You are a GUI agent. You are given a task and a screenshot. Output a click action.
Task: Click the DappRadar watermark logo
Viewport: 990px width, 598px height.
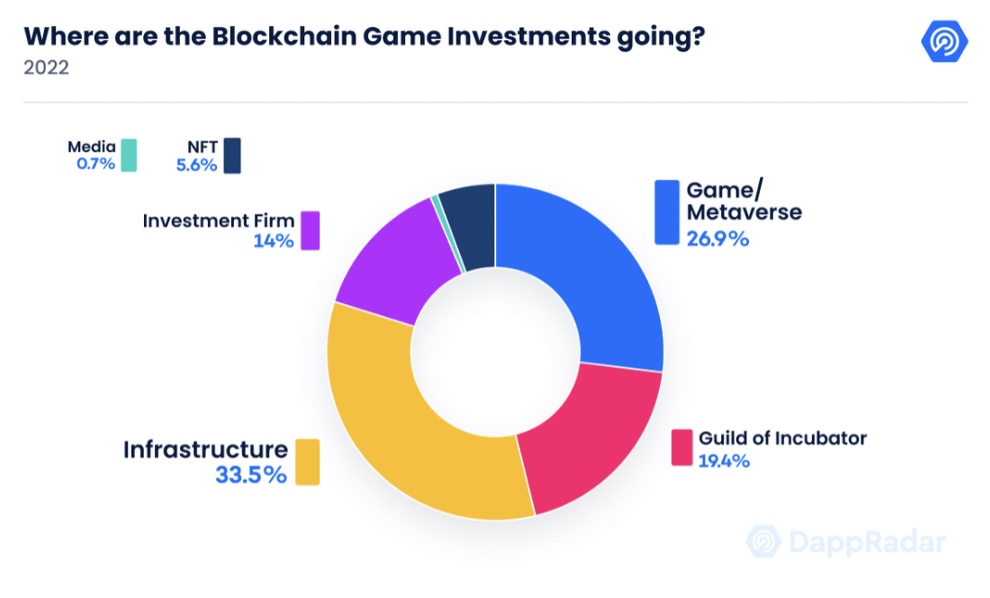[846, 542]
